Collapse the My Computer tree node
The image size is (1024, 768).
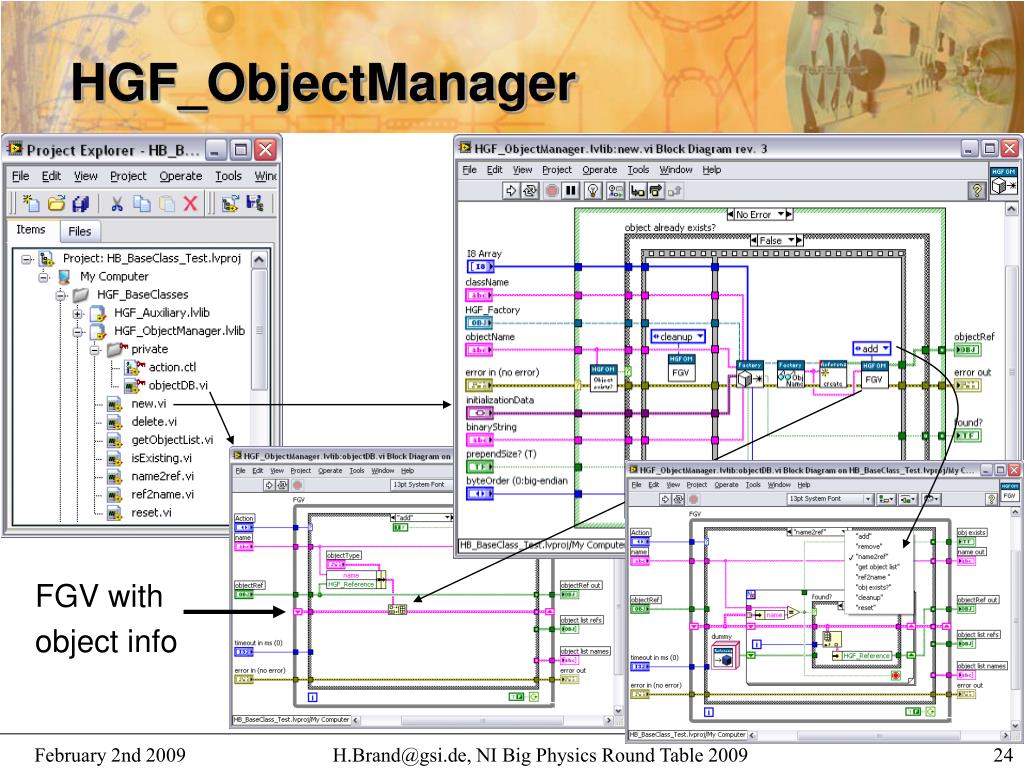click(44, 277)
